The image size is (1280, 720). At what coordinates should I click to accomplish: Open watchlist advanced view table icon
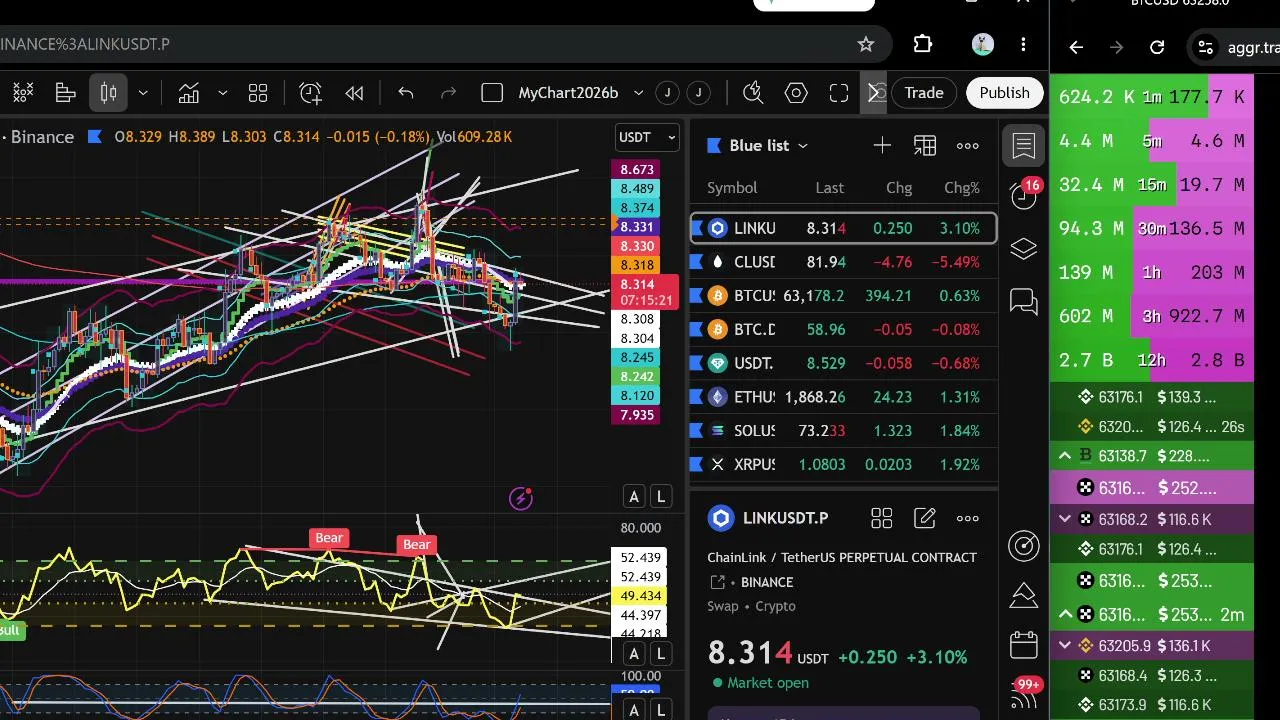[925, 146]
